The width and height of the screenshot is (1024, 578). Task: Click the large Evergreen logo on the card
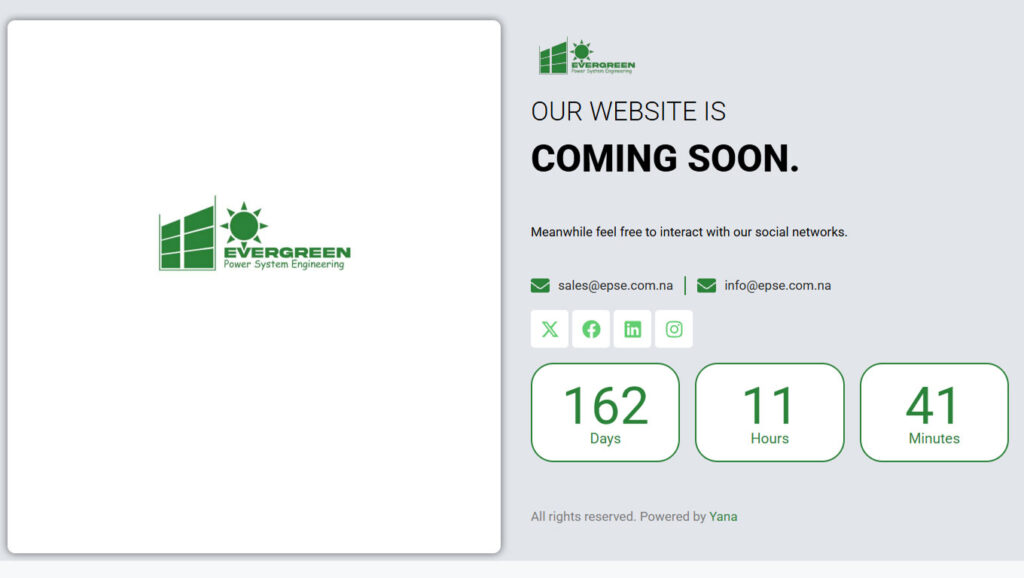pos(254,232)
